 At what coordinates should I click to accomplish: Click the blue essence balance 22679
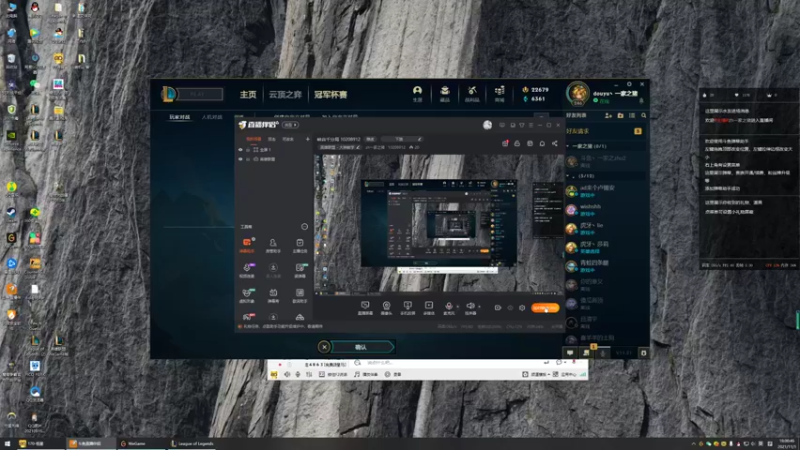(x=535, y=90)
